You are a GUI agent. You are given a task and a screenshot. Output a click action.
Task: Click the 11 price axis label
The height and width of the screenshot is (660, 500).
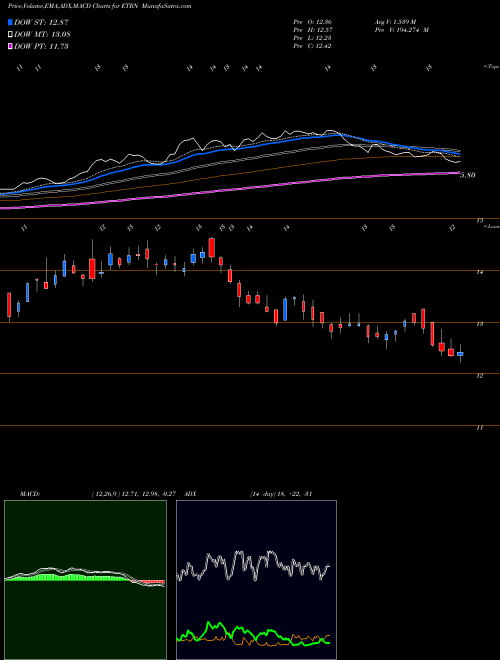[480, 428]
